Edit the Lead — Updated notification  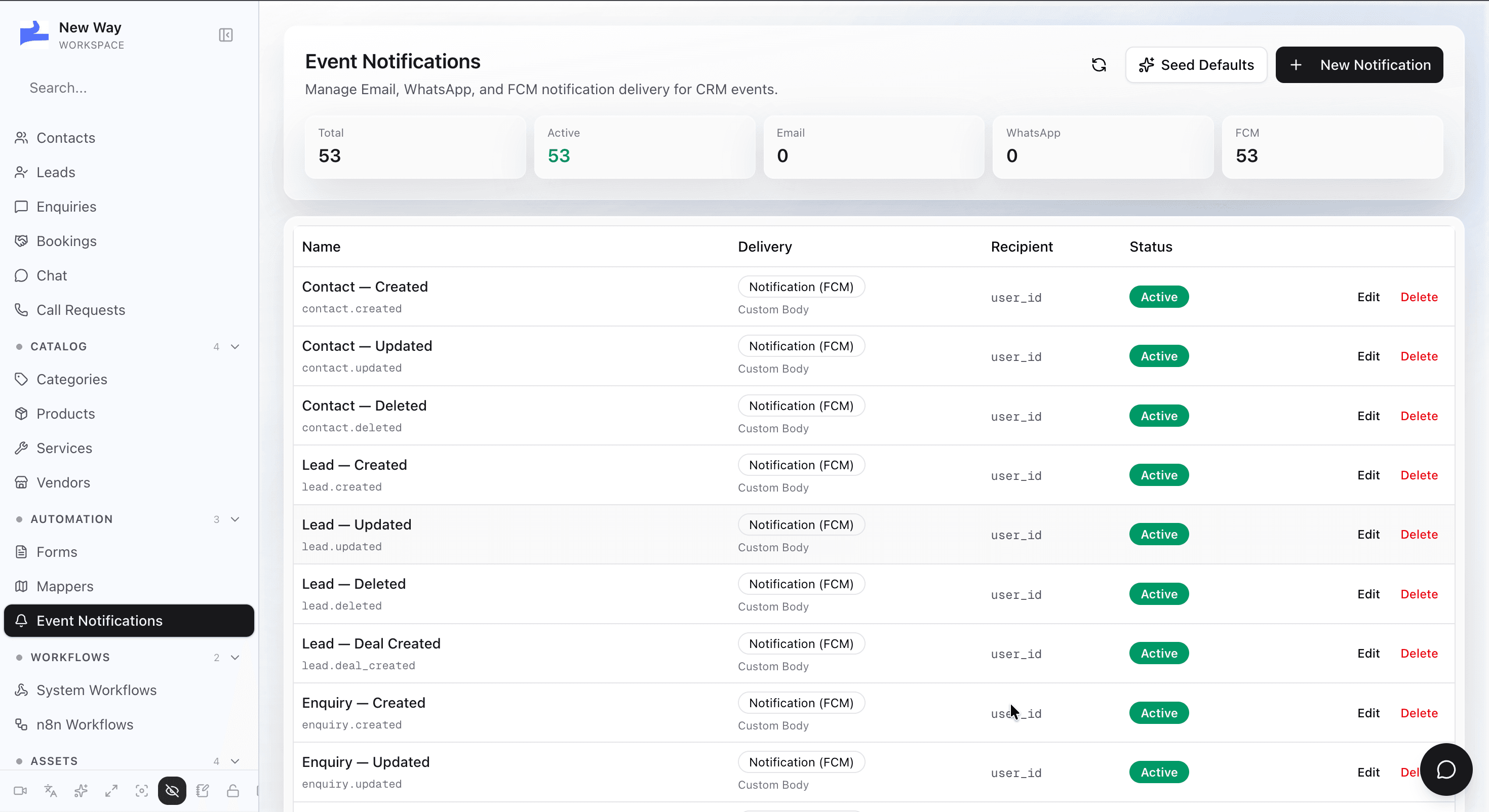point(1368,535)
